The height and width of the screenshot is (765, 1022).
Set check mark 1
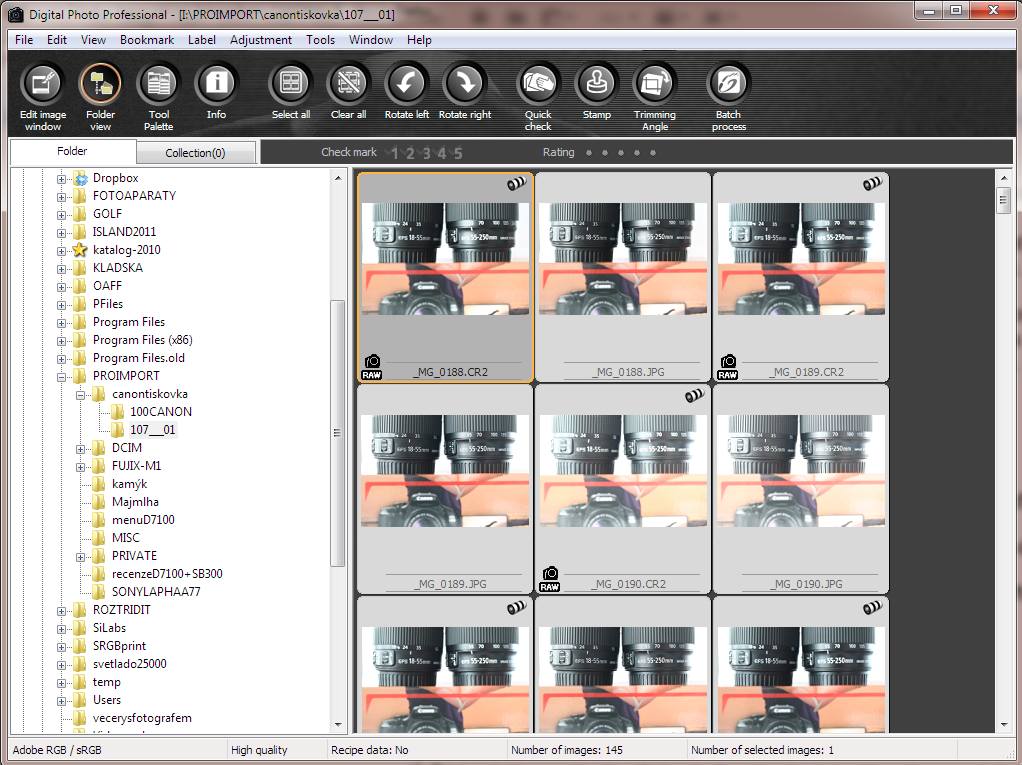(x=394, y=153)
